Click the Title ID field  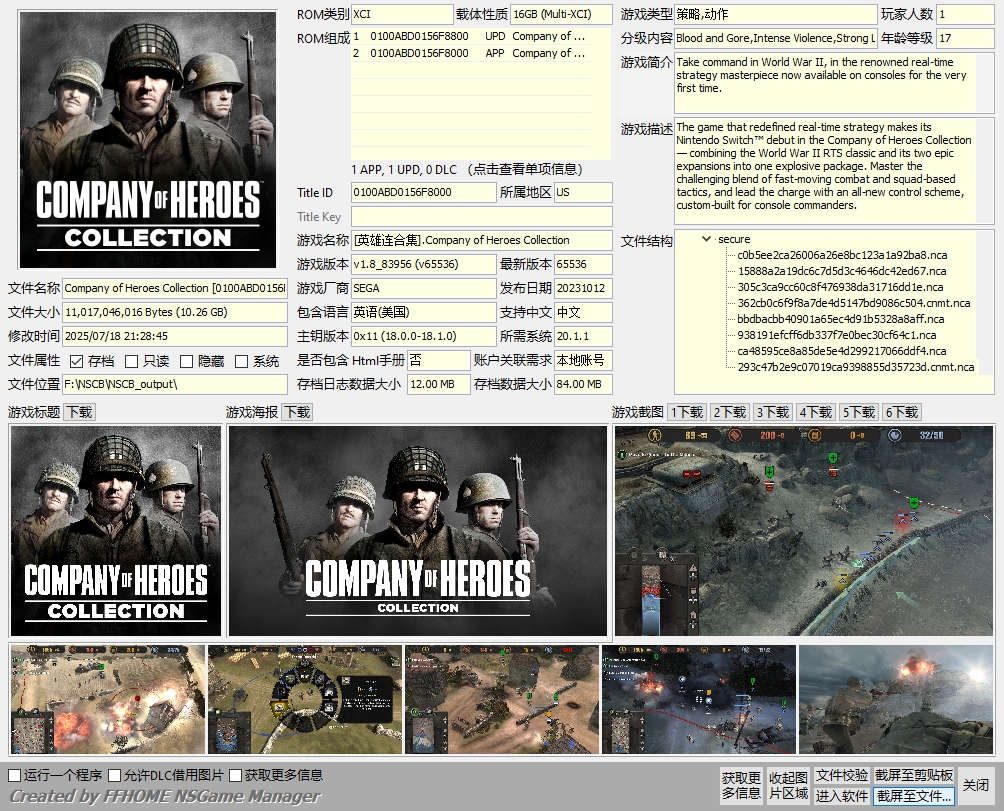(423, 193)
